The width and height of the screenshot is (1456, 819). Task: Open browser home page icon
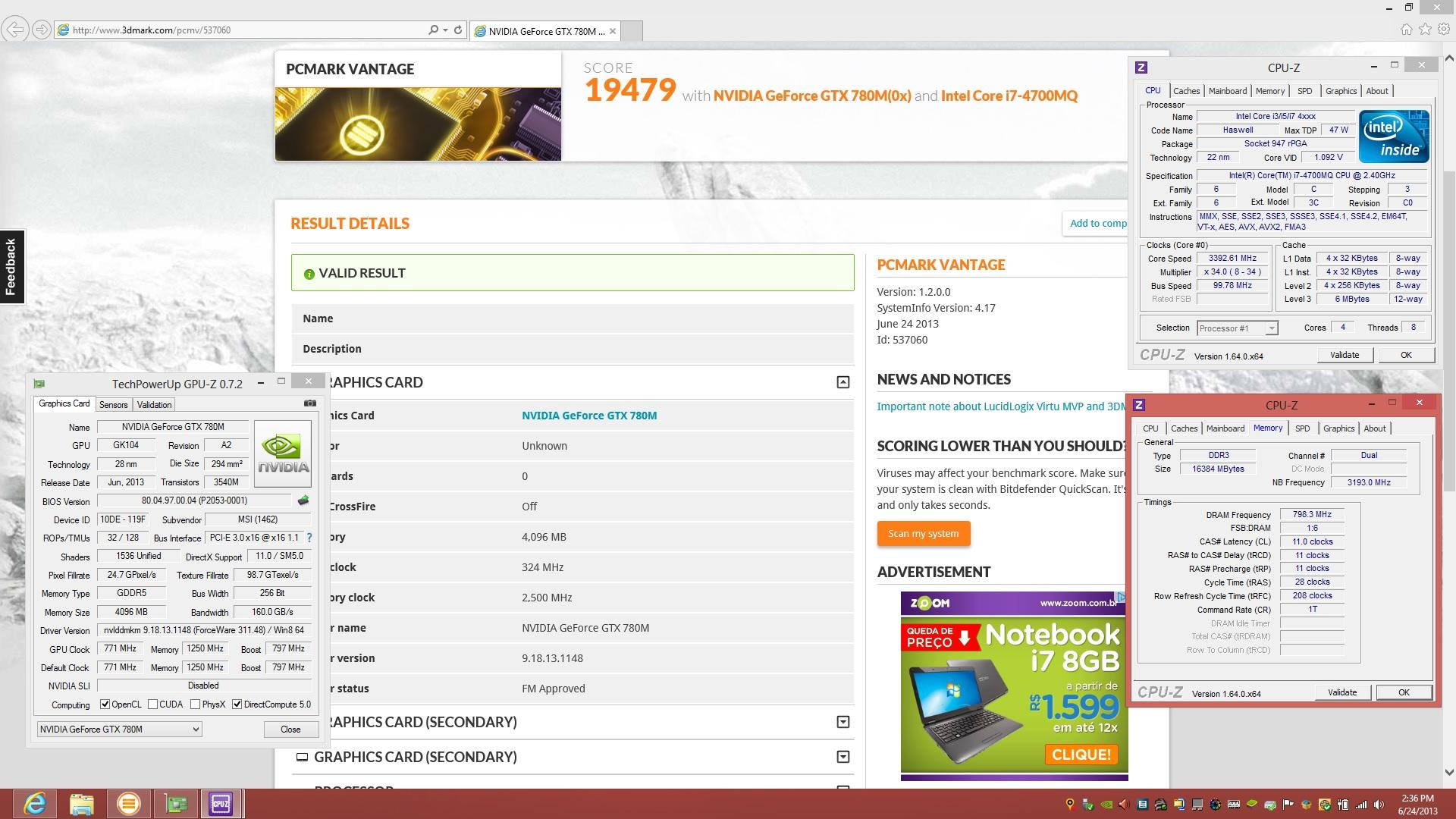click(x=1407, y=30)
